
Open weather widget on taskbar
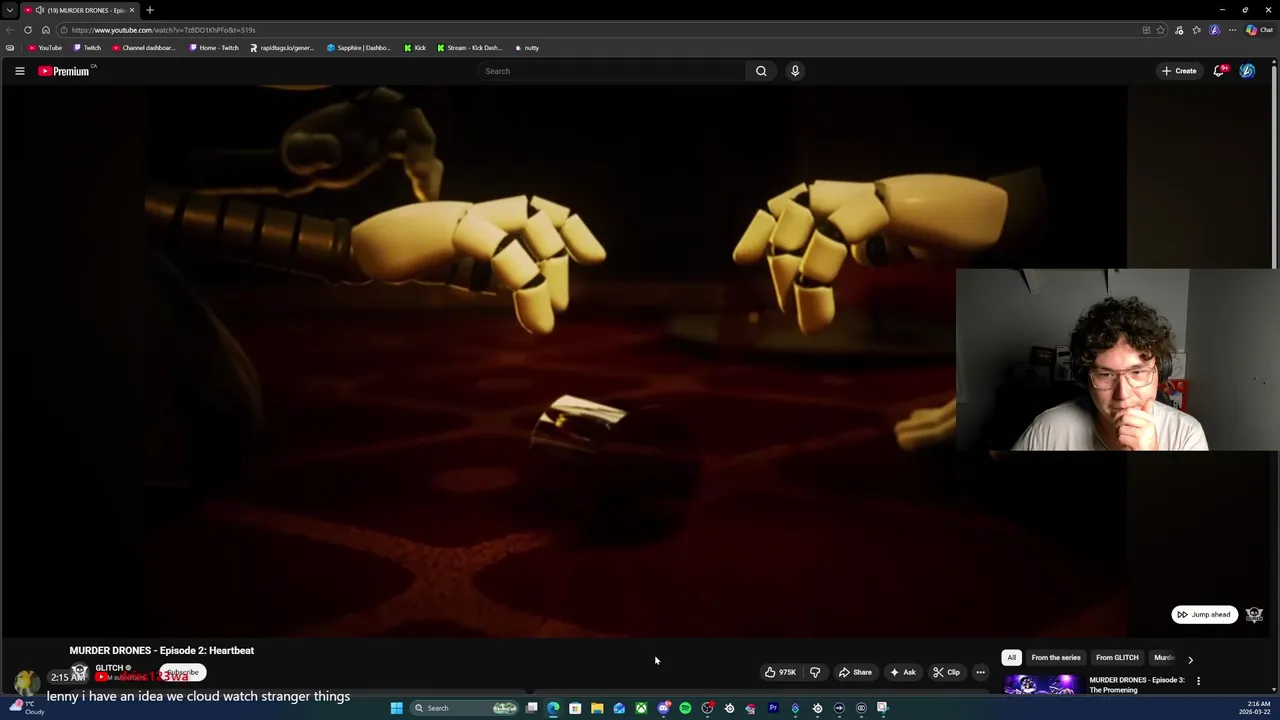pyautogui.click(x=26, y=708)
